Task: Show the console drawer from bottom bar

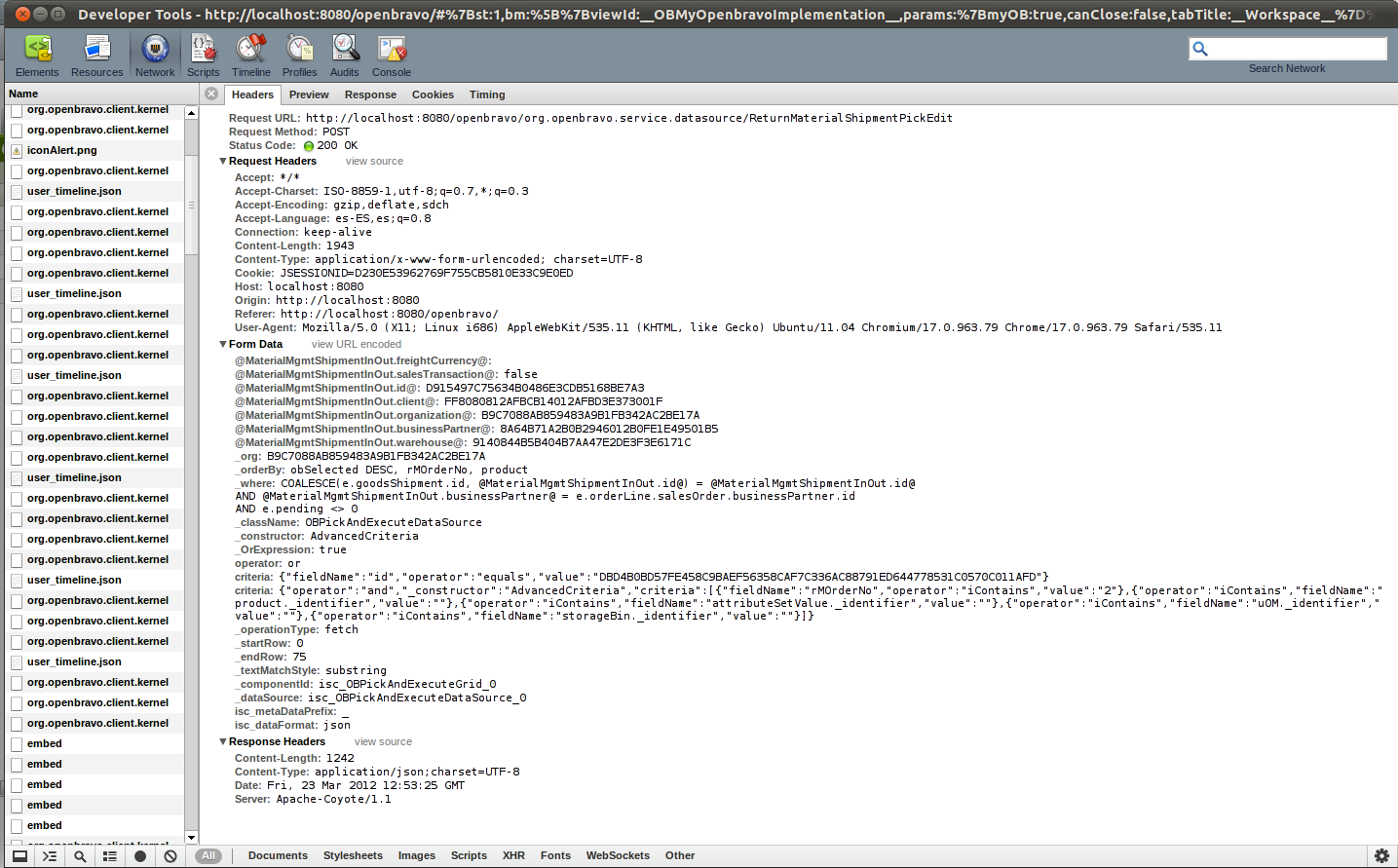Action: (50, 856)
